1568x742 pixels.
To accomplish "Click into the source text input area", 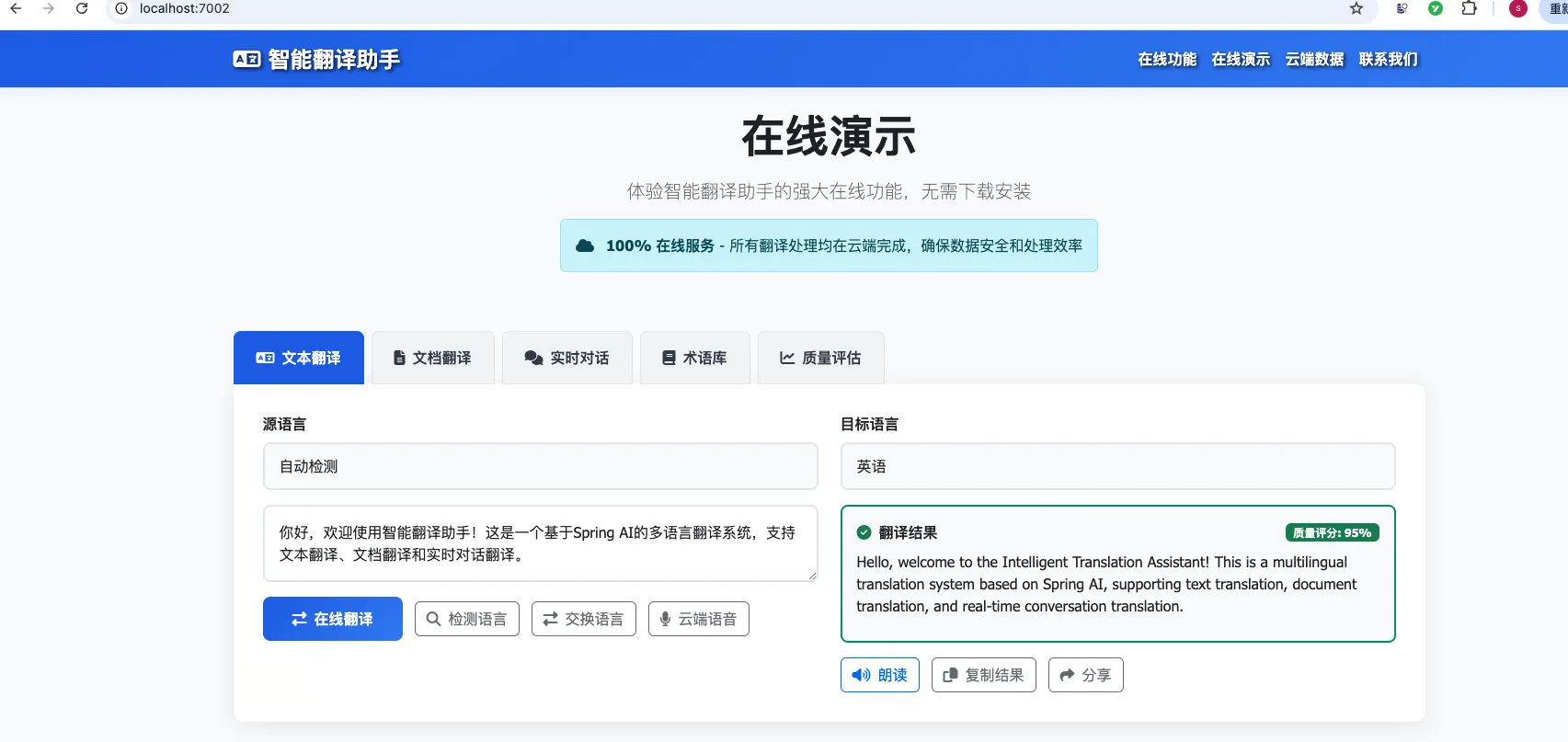I will click(540, 543).
